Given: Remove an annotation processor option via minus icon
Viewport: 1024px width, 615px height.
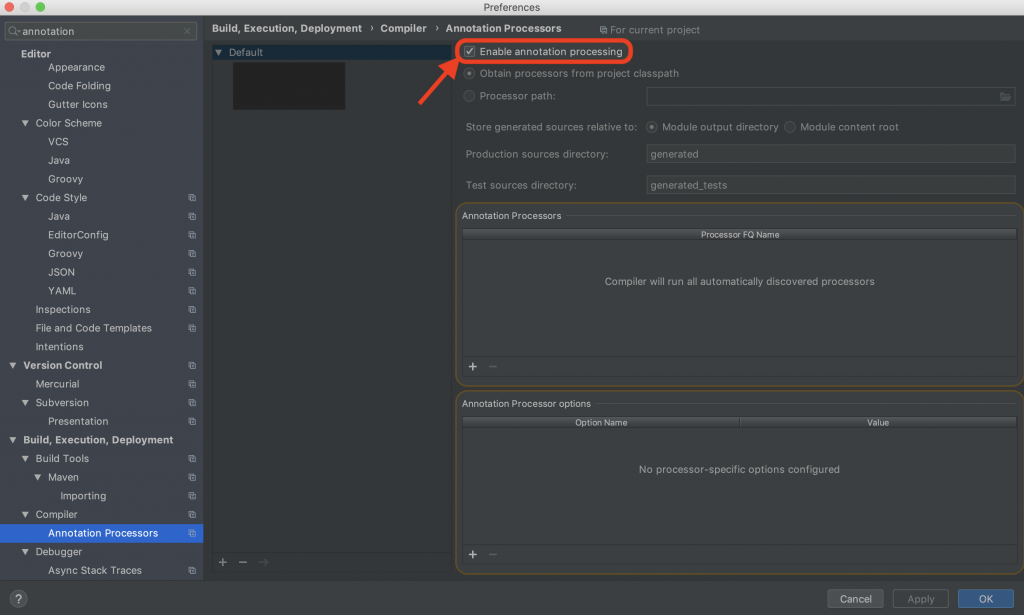Looking at the screenshot, I should pyautogui.click(x=492, y=554).
